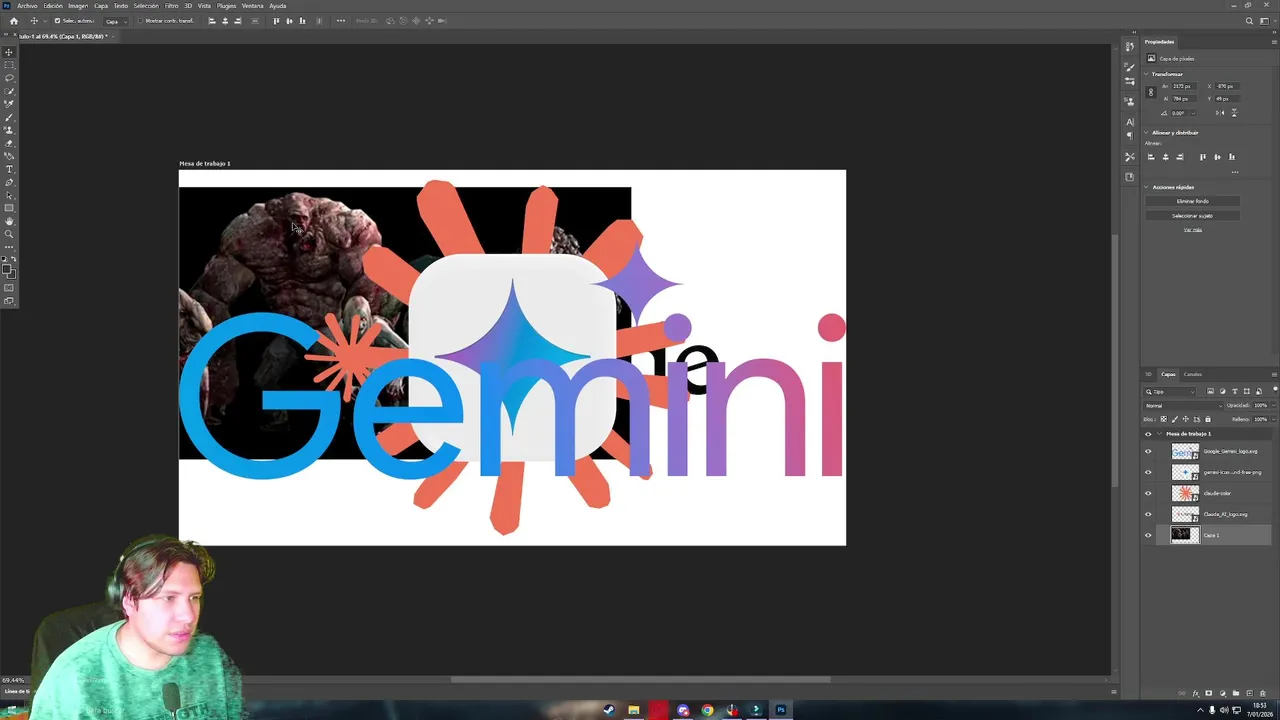Collapse the Alinear y distribuir section
Image resolution: width=1280 pixels, height=720 pixels.
tap(1146, 133)
